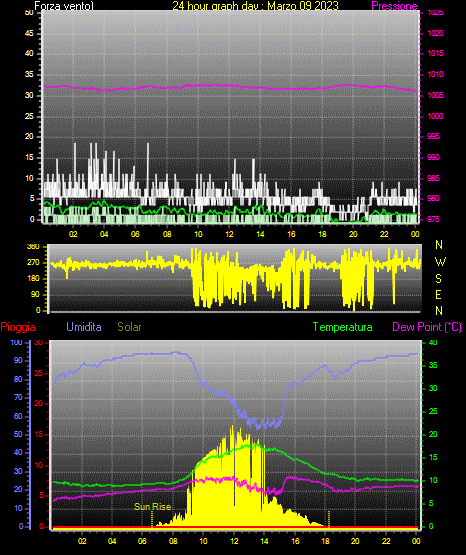Image resolution: width=466 pixels, height=555 pixels.
Task: Click the 40 wind speed axis value
Action: (x=29, y=53)
